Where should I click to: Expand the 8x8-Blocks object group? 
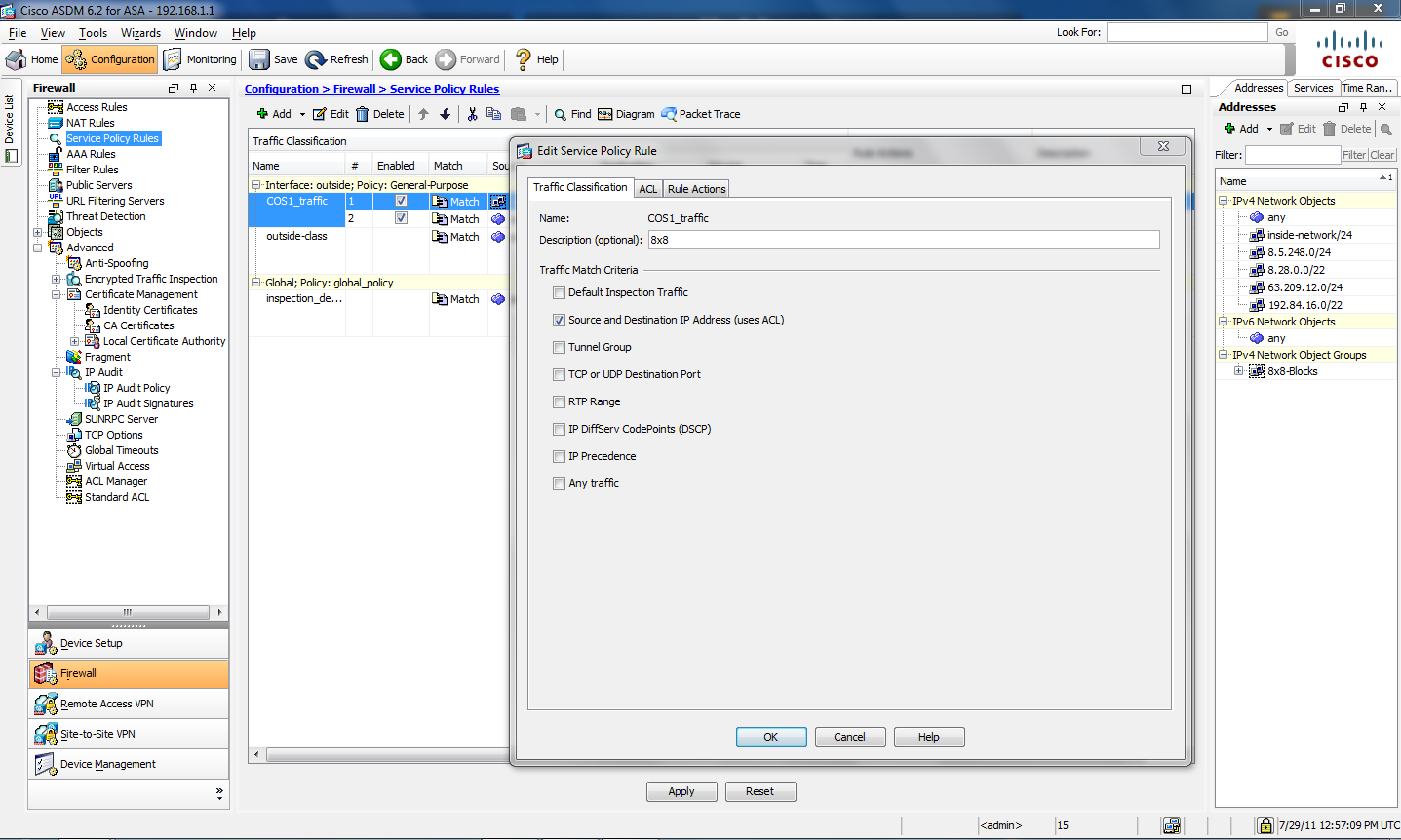pyautogui.click(x=1239, y=371)
